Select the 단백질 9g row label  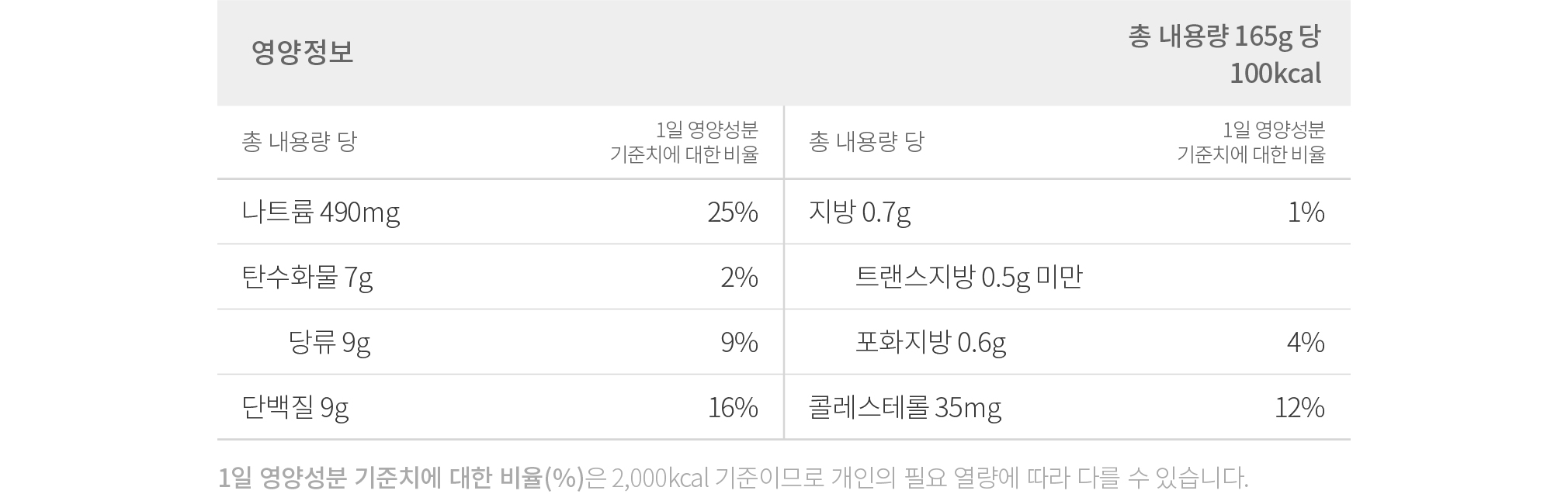(295, 407)
